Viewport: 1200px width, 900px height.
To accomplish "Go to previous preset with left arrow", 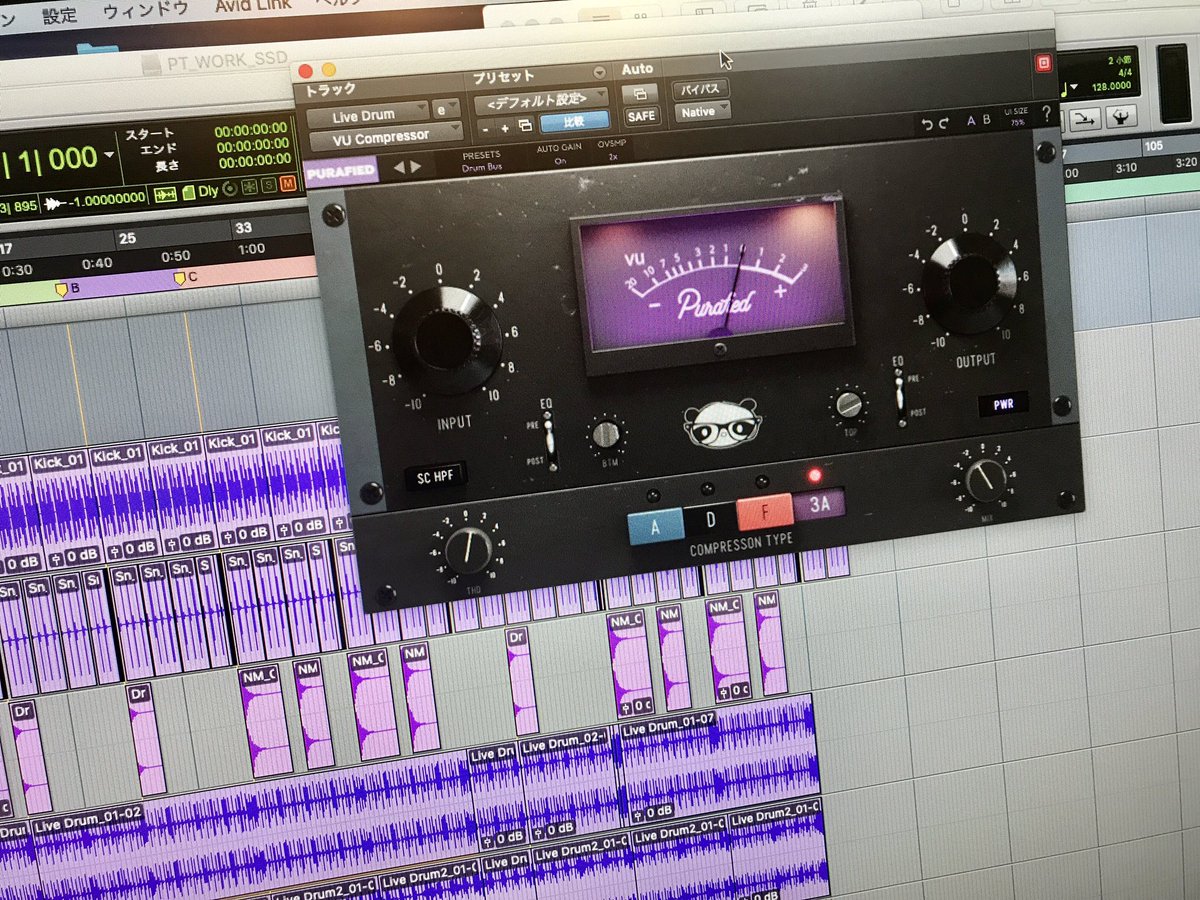I will click(x=399, y=167).
